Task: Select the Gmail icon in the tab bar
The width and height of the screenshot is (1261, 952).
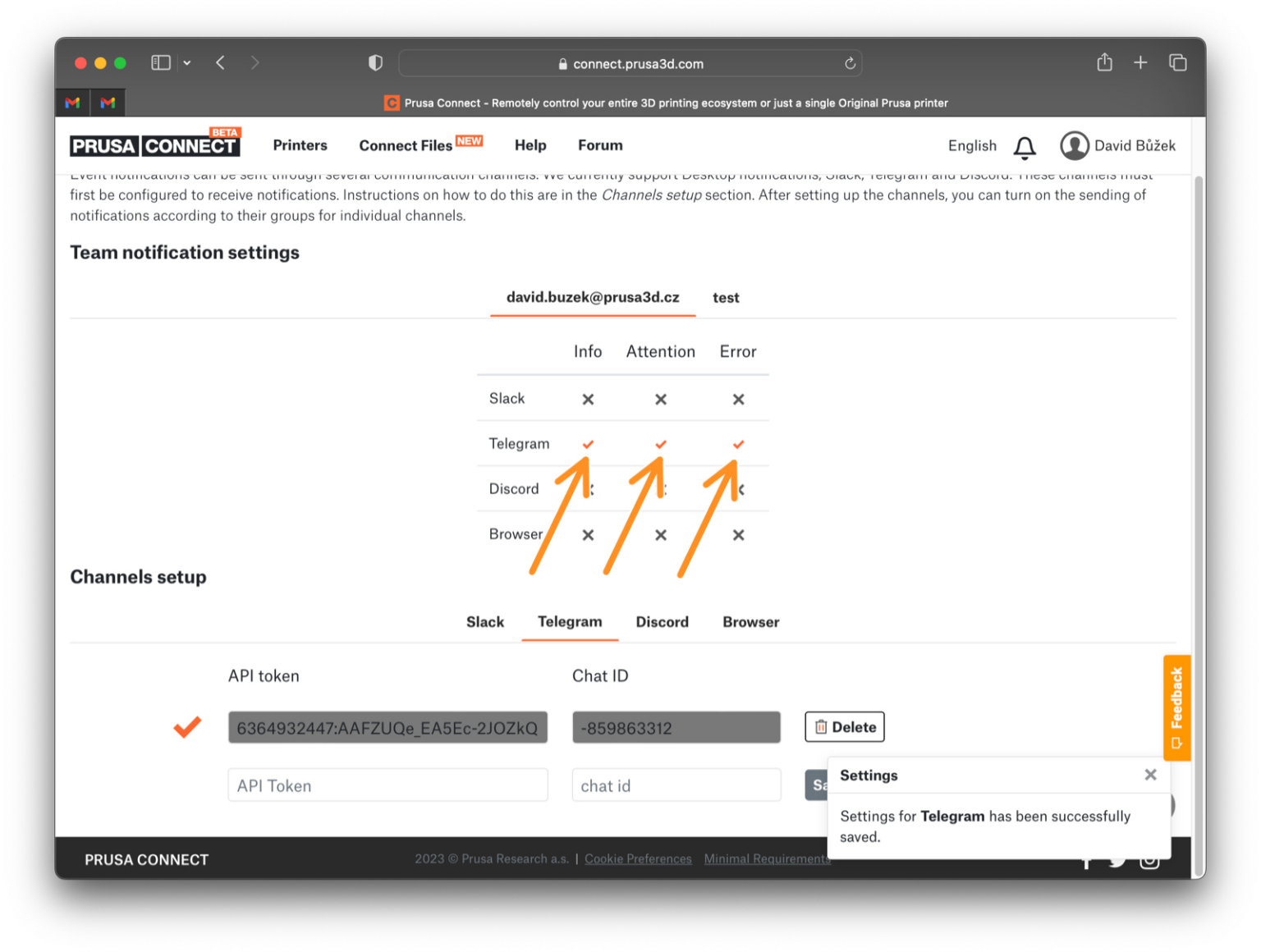Action: point(71,102)
